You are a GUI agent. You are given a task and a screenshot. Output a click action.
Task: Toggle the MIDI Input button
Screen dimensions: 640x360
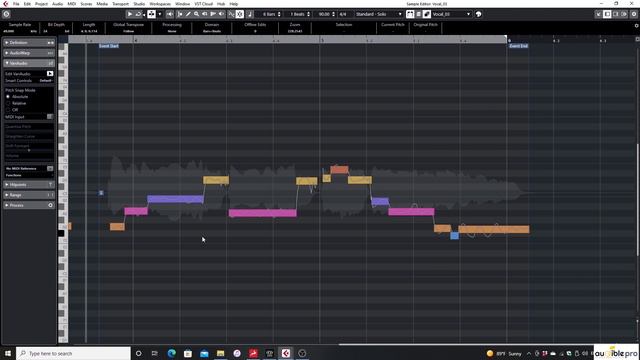point(50,117)
